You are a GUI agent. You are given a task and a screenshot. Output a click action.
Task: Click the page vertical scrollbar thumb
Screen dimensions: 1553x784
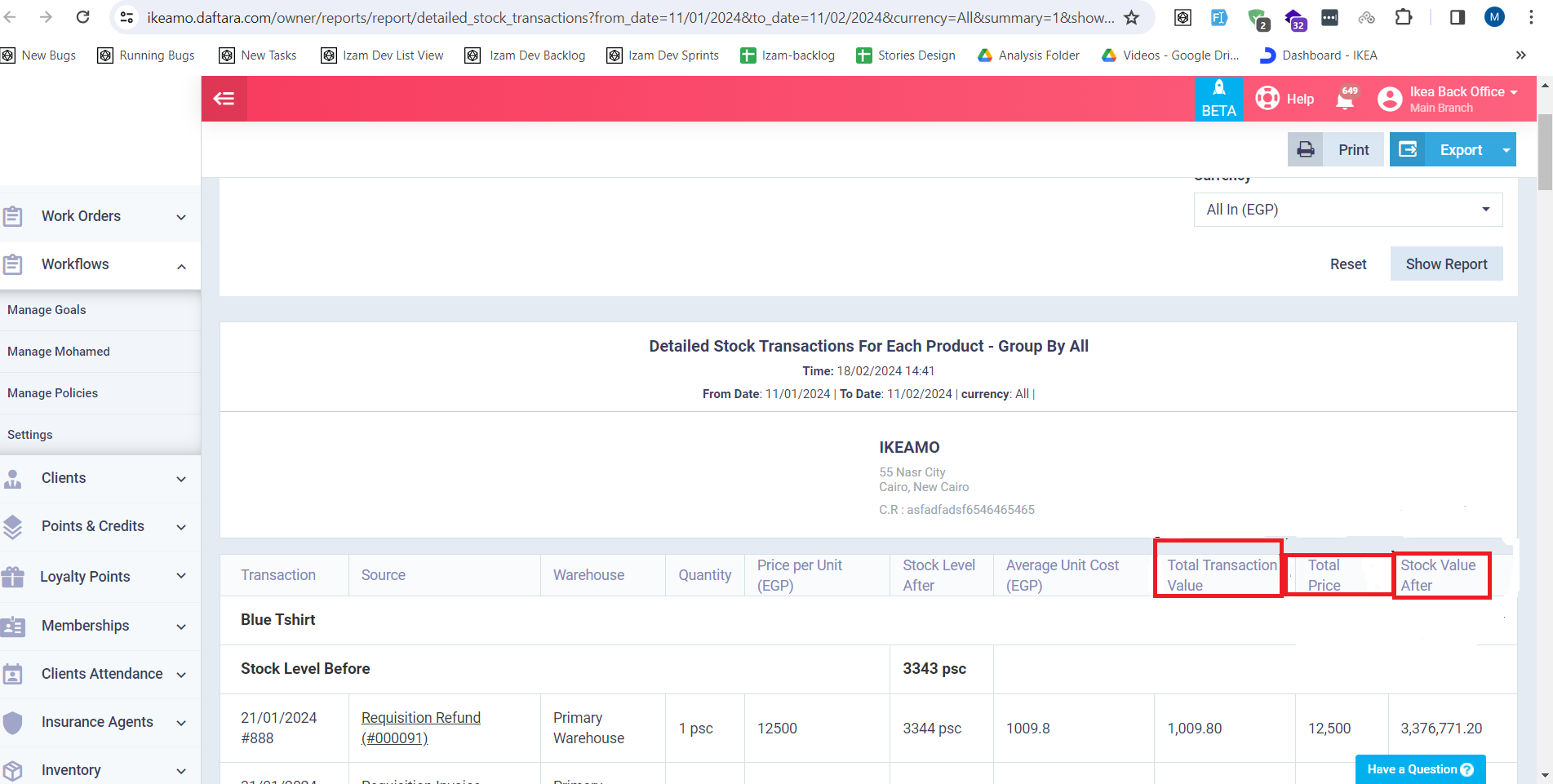[1545, 151]
